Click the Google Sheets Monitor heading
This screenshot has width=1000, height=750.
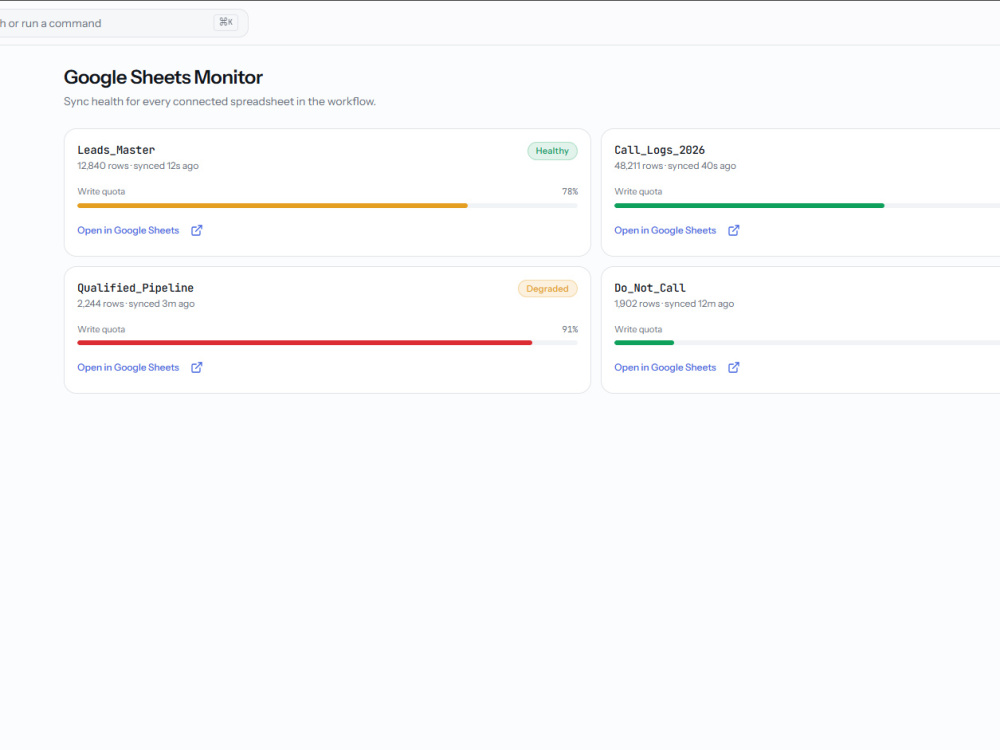(163, 77)
